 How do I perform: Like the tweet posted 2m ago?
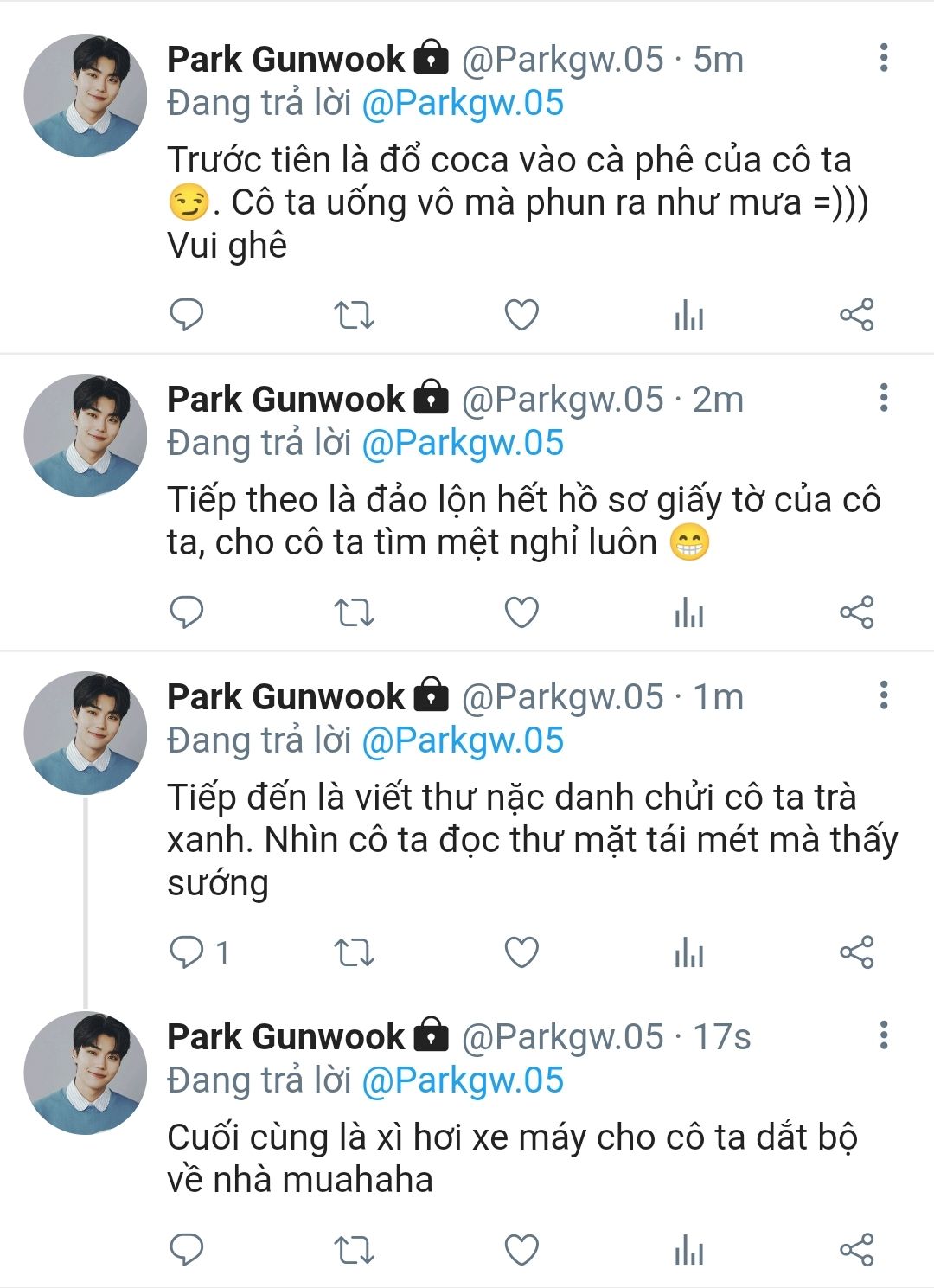[x=521, y=612]
